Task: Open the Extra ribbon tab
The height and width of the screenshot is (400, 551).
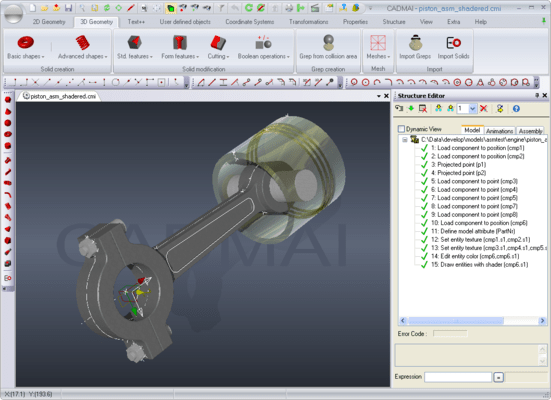Action: (x=453, y=22)
